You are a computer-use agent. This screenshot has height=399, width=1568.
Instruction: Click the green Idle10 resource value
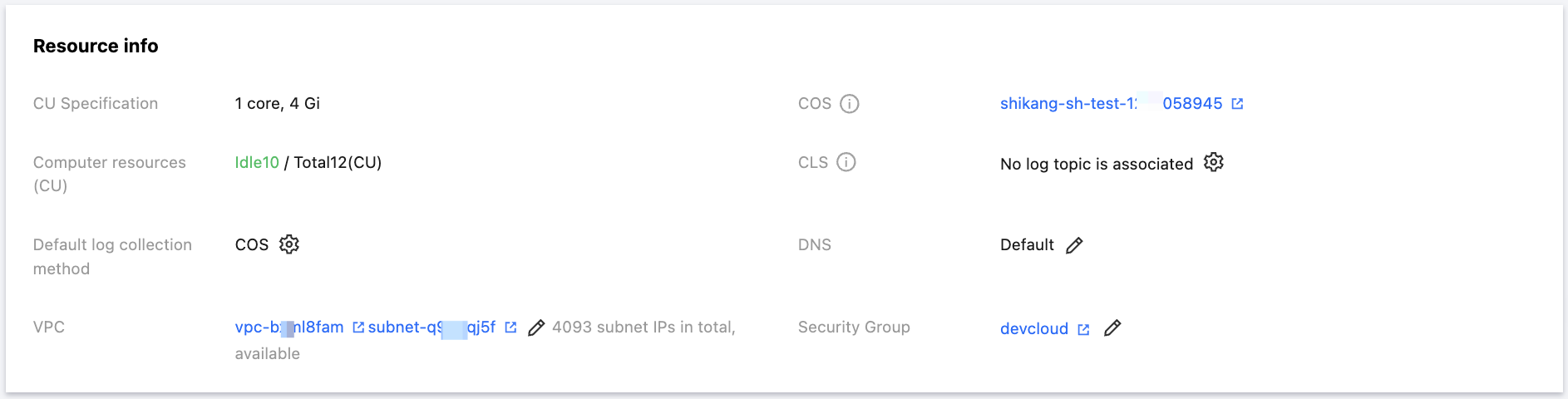click(257, 163)
